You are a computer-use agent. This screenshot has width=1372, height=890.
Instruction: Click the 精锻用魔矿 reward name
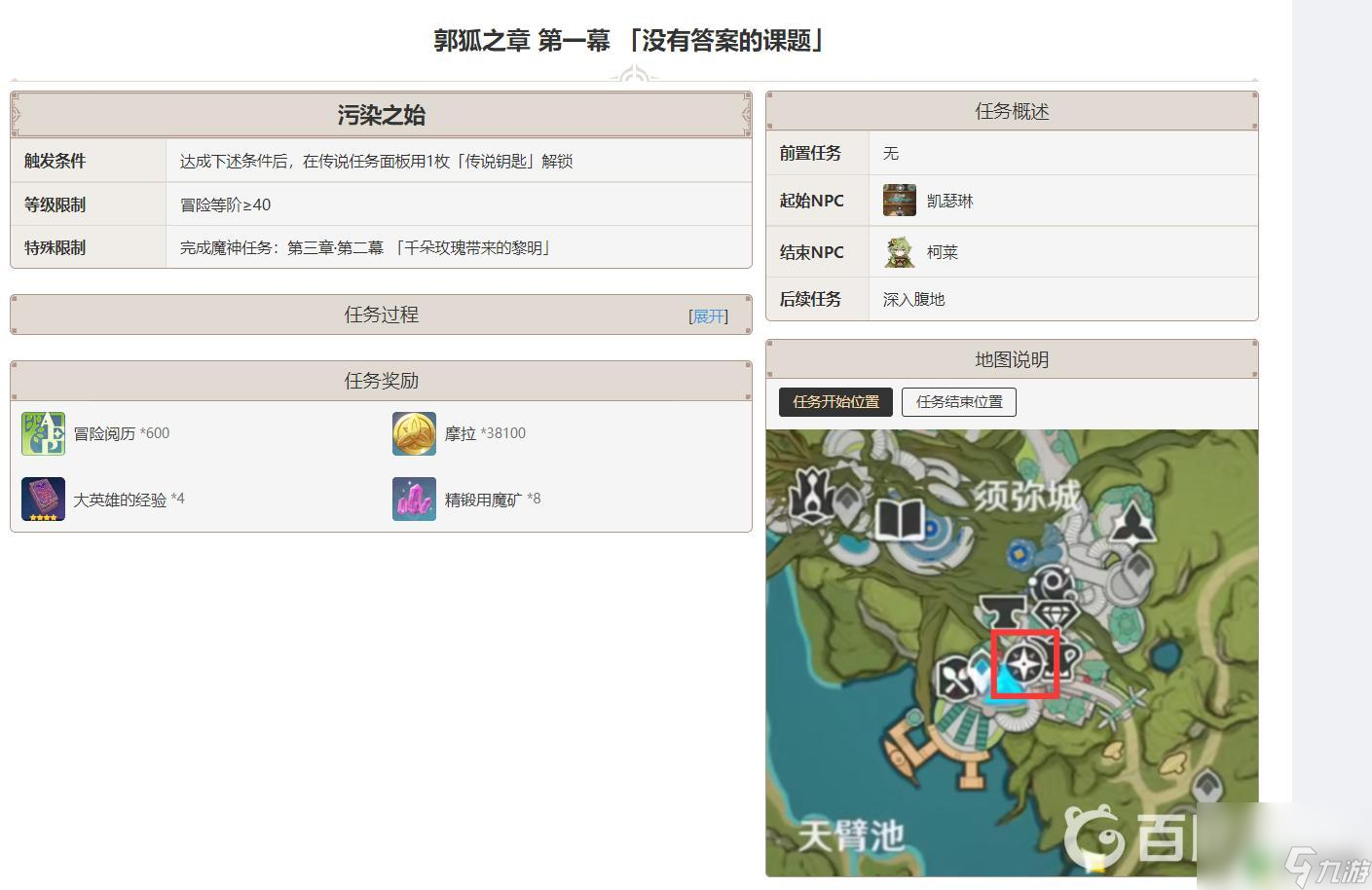[x=483, y=500]
